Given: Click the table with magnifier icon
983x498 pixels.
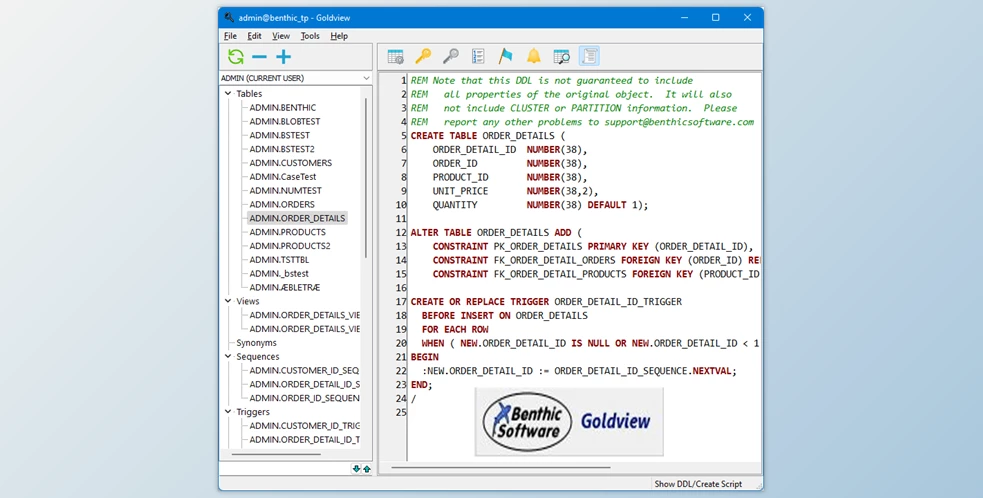Looking at the screenshot, I should coord(561,57).
